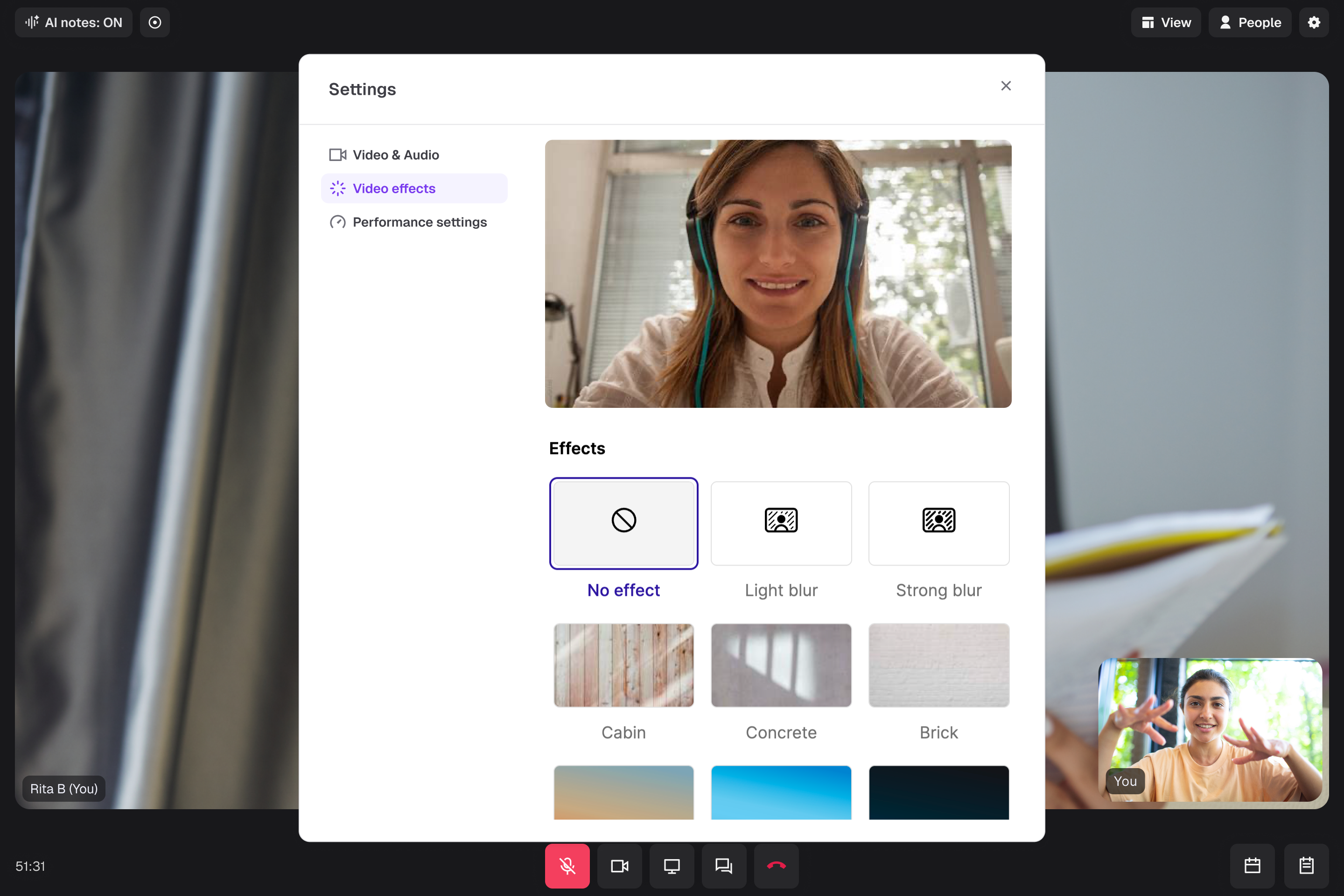Pick the bright blue gradient background
The height and width of the screenshot is (896, 1344).
pyautogui.click(x=781, y=792)
